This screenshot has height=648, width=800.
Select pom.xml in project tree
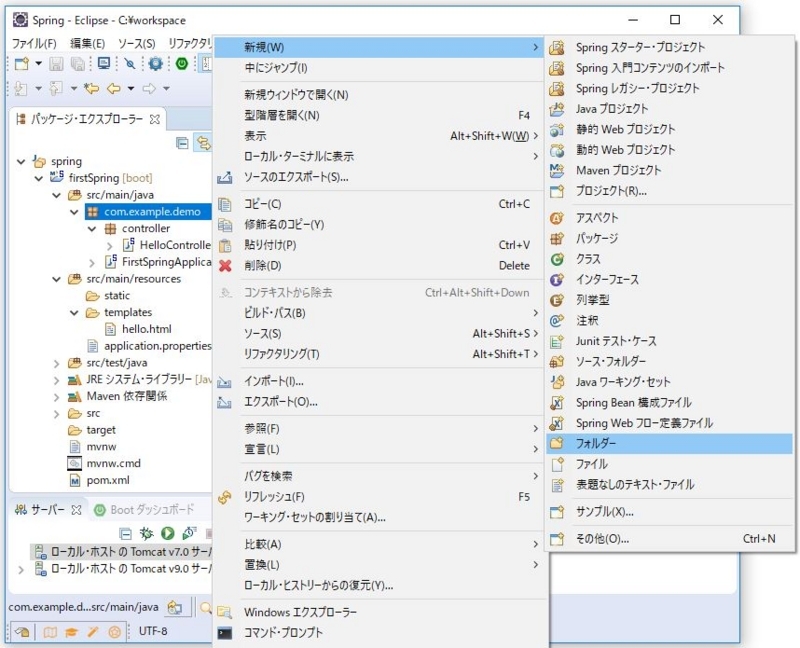108,481
